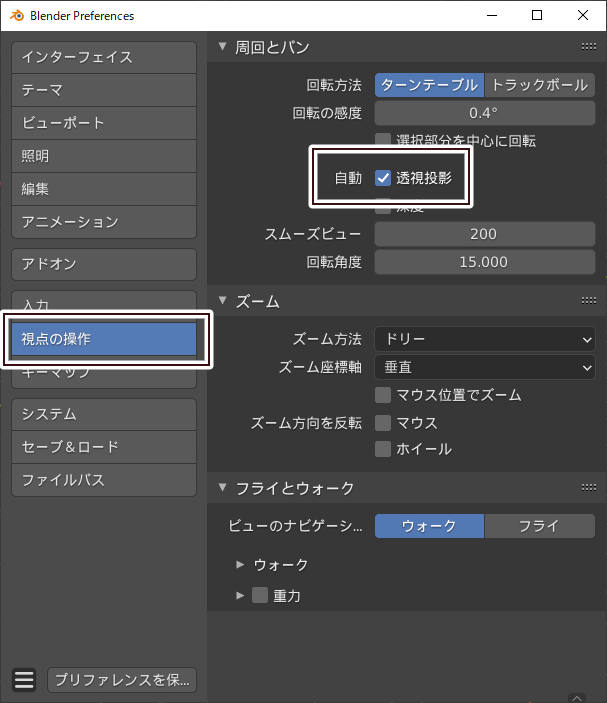Open the ファイルパス preferences tab
This screenshot has height=703, width=607.
pyautogui.click(x=104, y=480)
